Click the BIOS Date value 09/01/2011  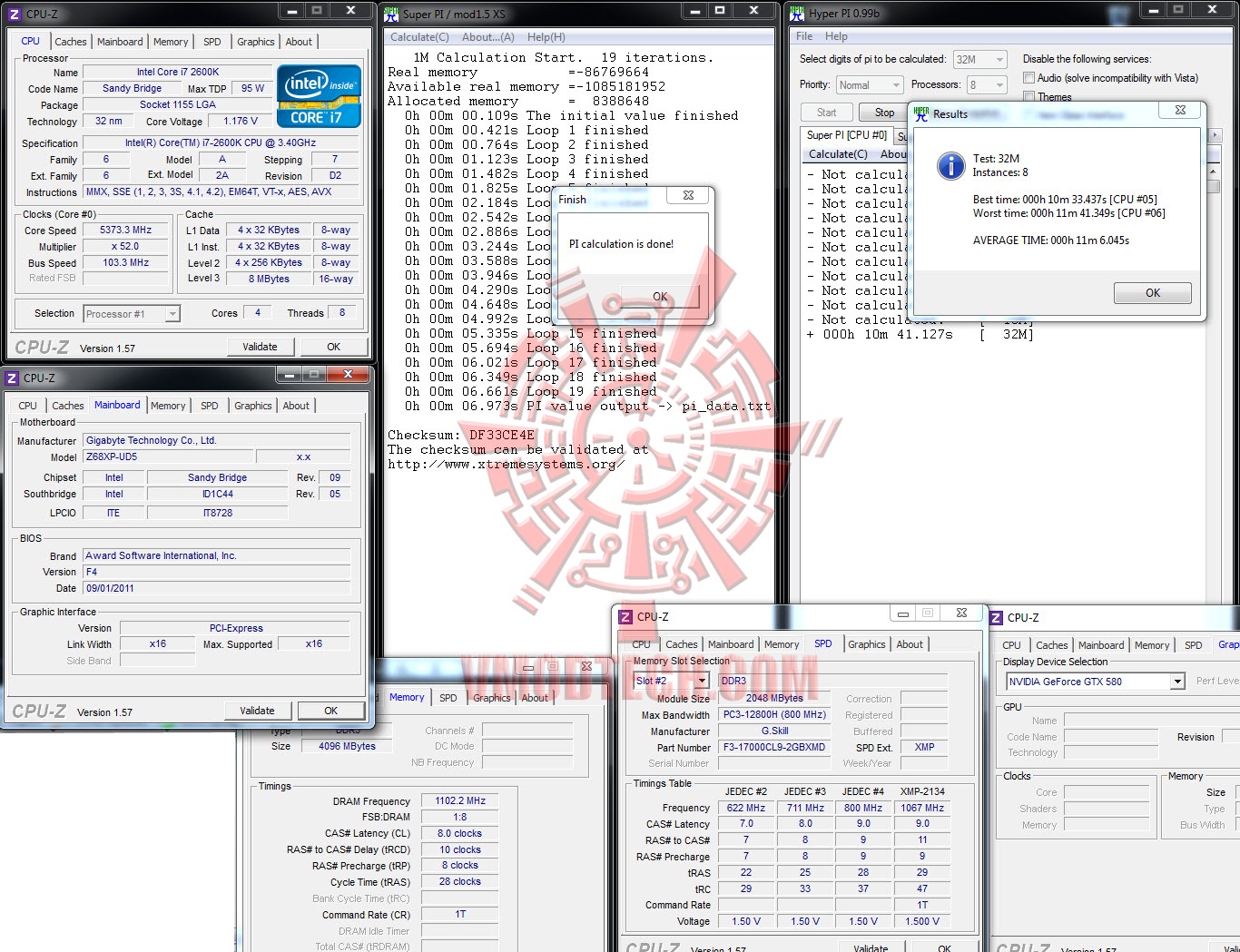217,588
